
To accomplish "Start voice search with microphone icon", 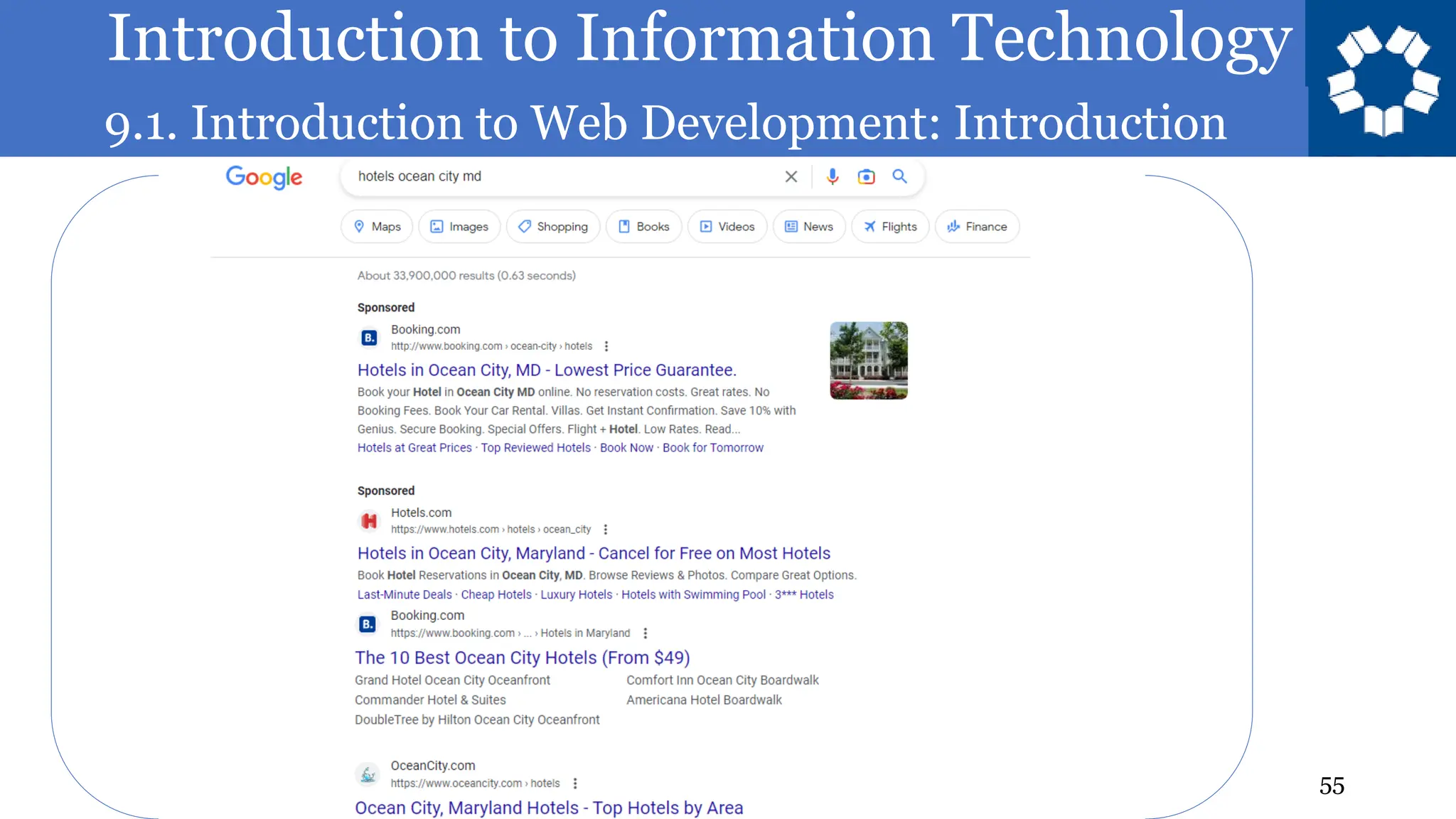I will (833, 176).
